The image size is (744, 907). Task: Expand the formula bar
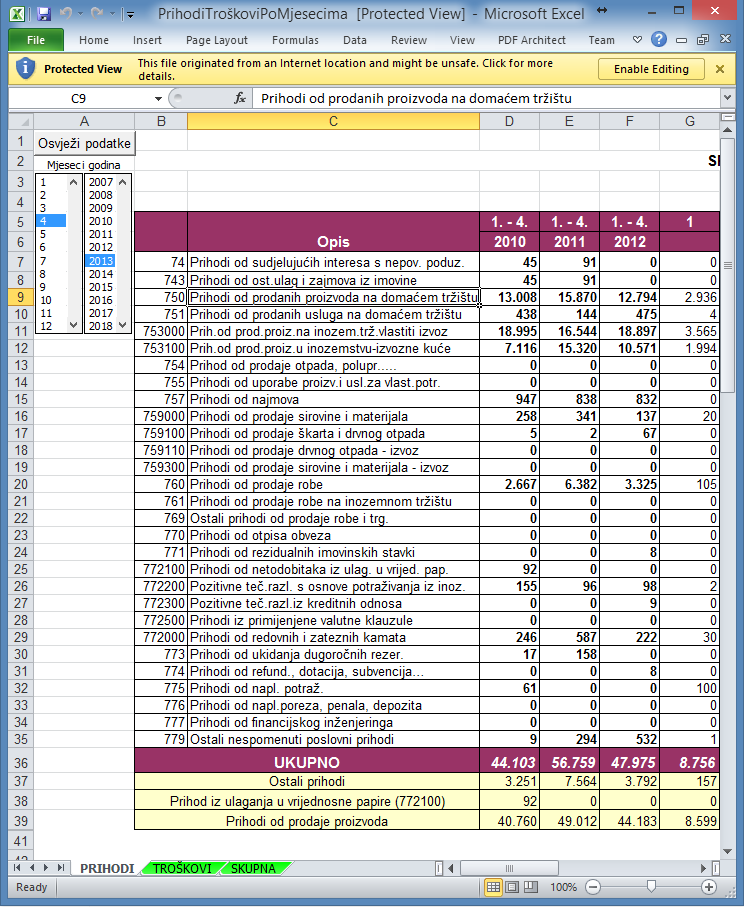point(727,98)
